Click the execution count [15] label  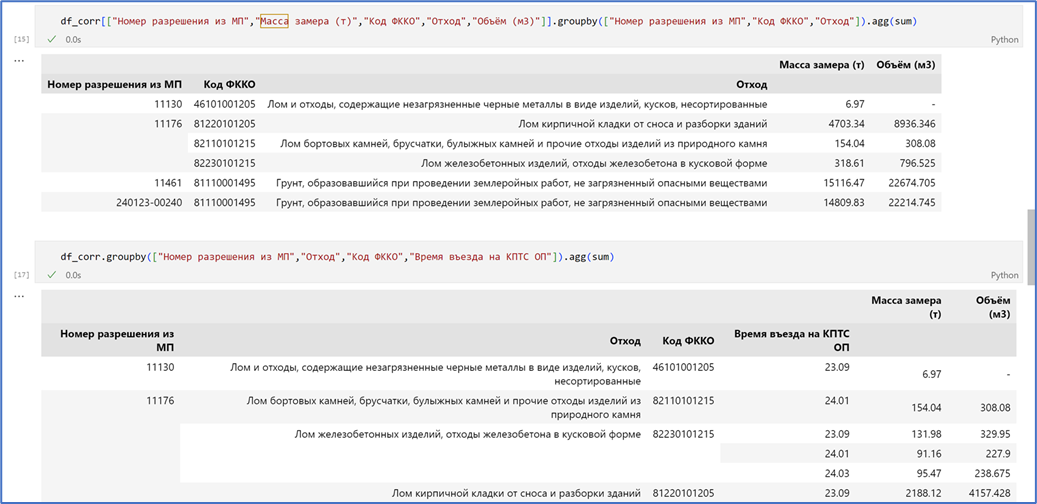pos(21,40)
